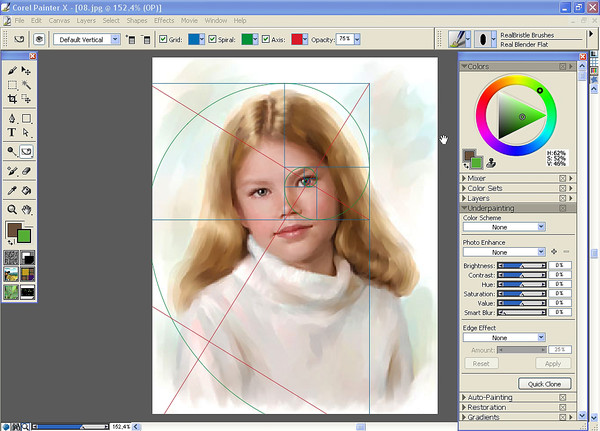Open the pattern selector with landscape picture
The image size is (600, 431).
tap(11, 275)
